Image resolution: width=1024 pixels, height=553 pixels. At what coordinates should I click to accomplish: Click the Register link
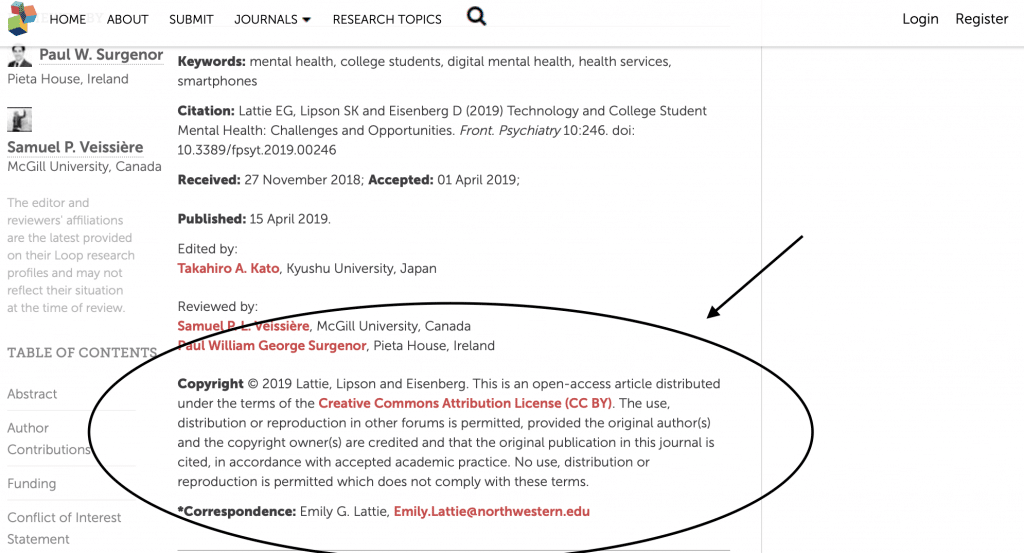(982, 19)
